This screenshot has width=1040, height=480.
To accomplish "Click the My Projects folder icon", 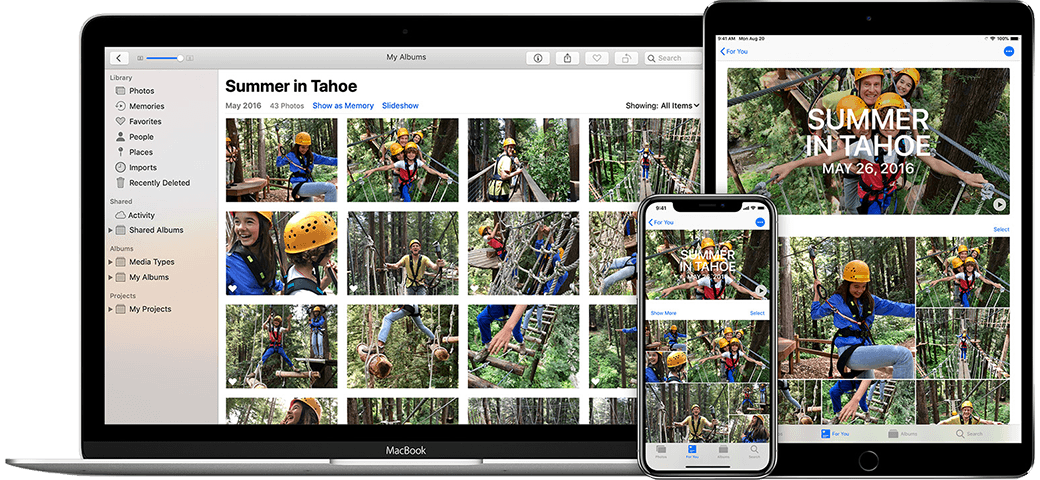I will [121, 309].
